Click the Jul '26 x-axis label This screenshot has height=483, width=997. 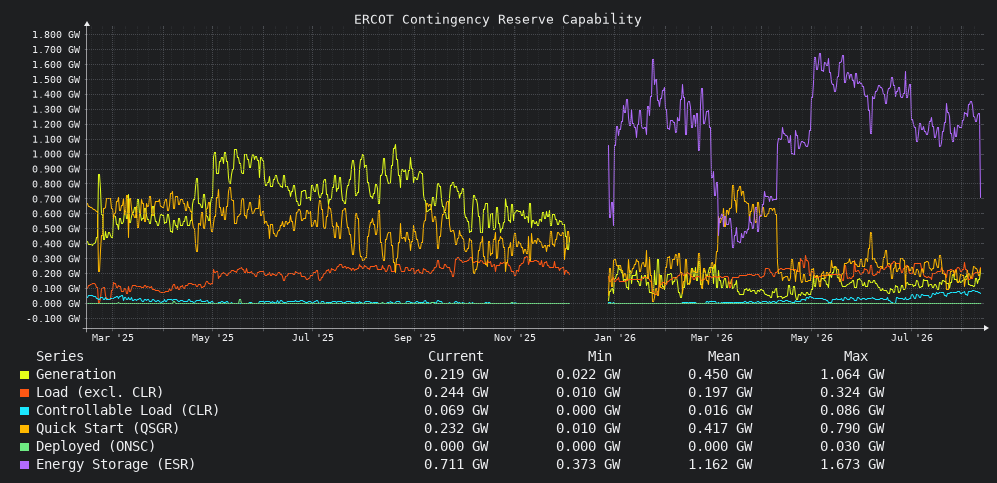(912, 338)
